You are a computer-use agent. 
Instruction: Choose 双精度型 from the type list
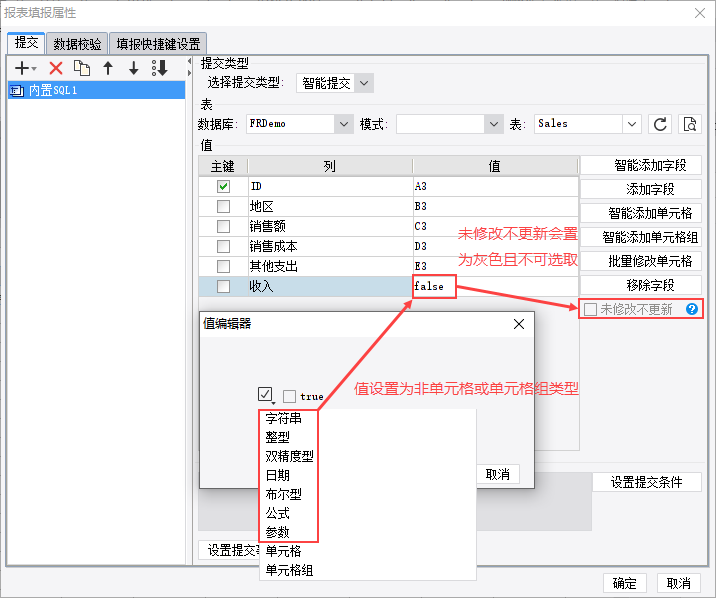click(290, 456)
